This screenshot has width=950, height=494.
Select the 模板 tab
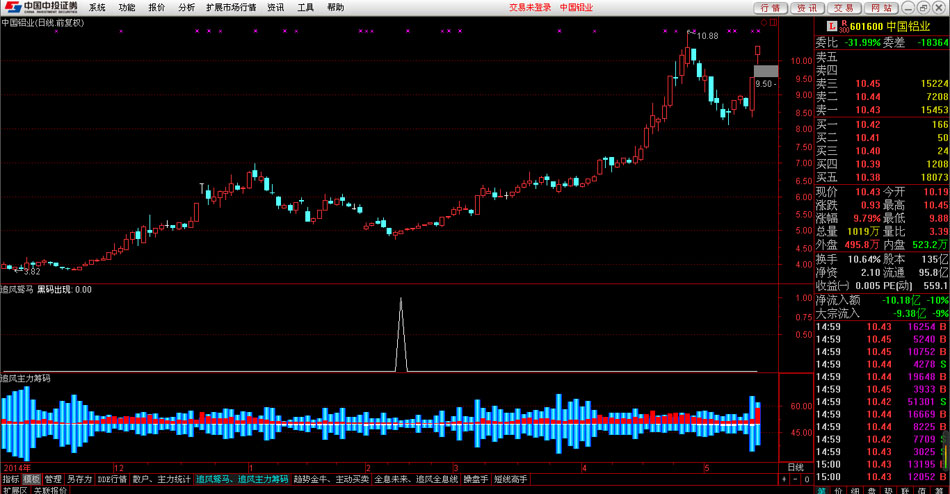pos(32,479)
